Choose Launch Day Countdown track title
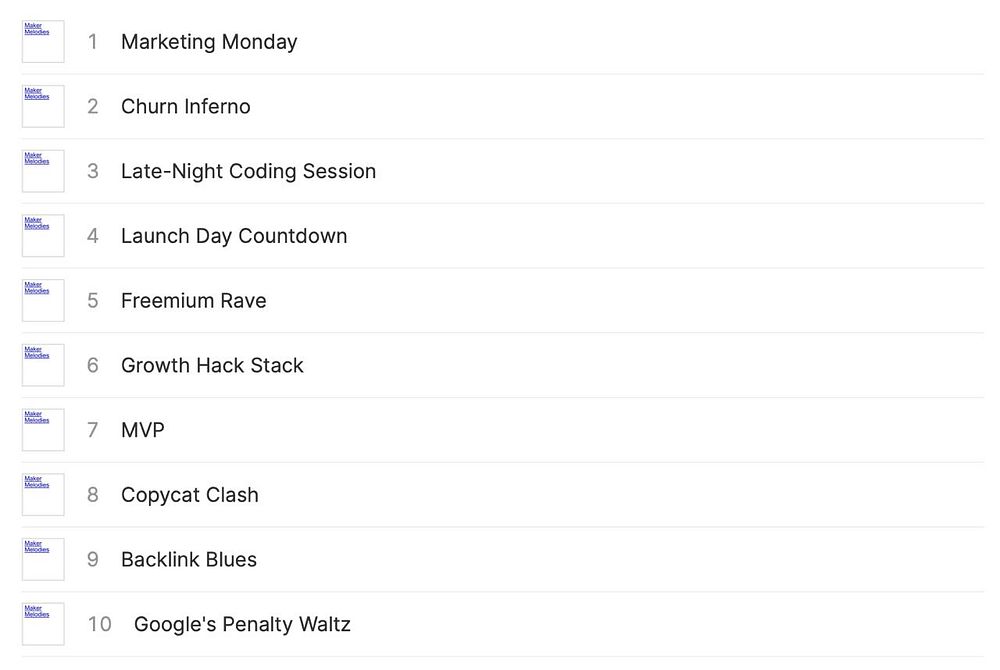Viewport: 1000px width, 670px height. point(234,236)
